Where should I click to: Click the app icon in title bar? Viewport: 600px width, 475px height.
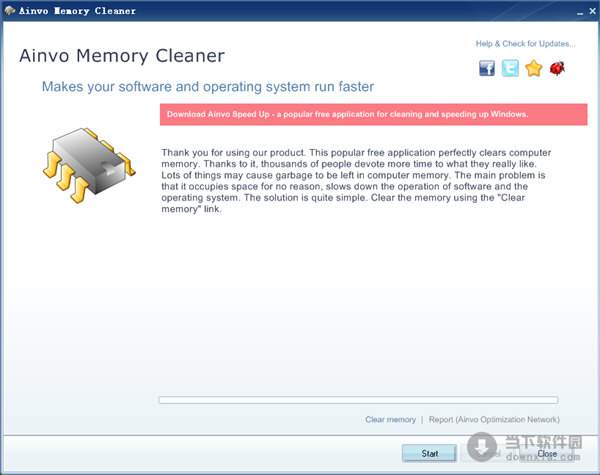10,10
